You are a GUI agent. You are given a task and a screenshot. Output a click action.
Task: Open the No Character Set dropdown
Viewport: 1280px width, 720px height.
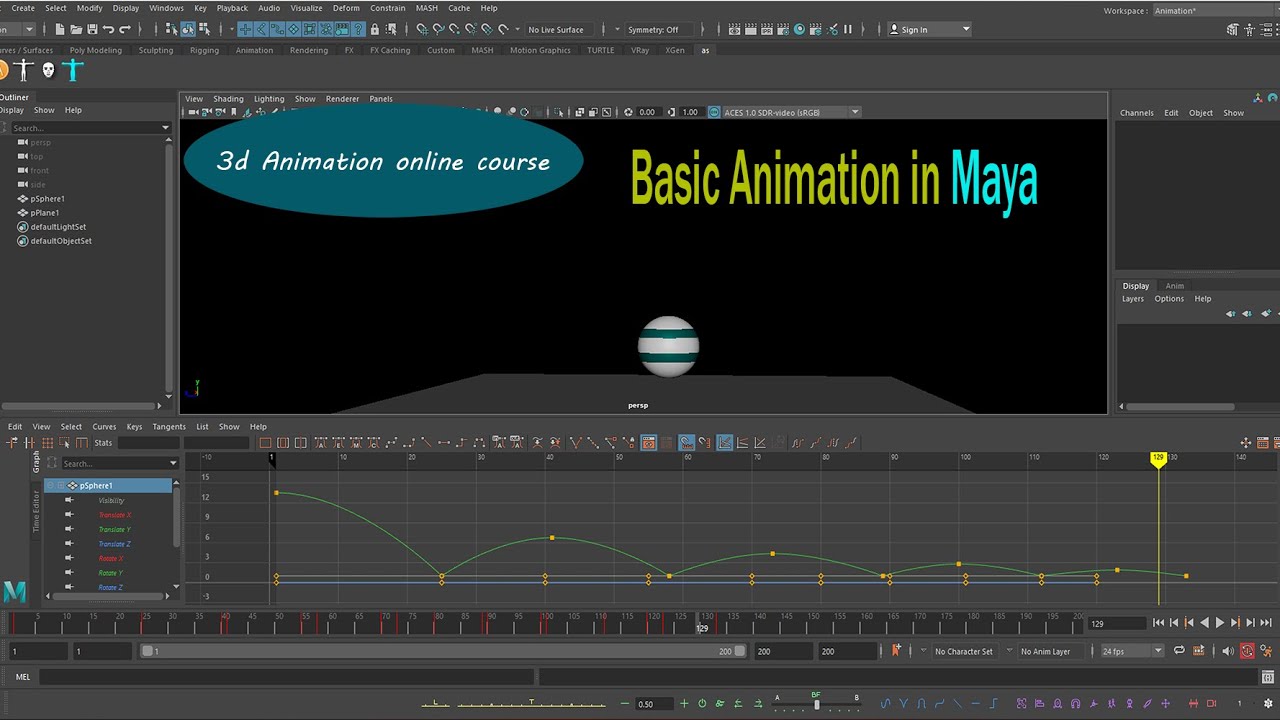click(964, 651)
